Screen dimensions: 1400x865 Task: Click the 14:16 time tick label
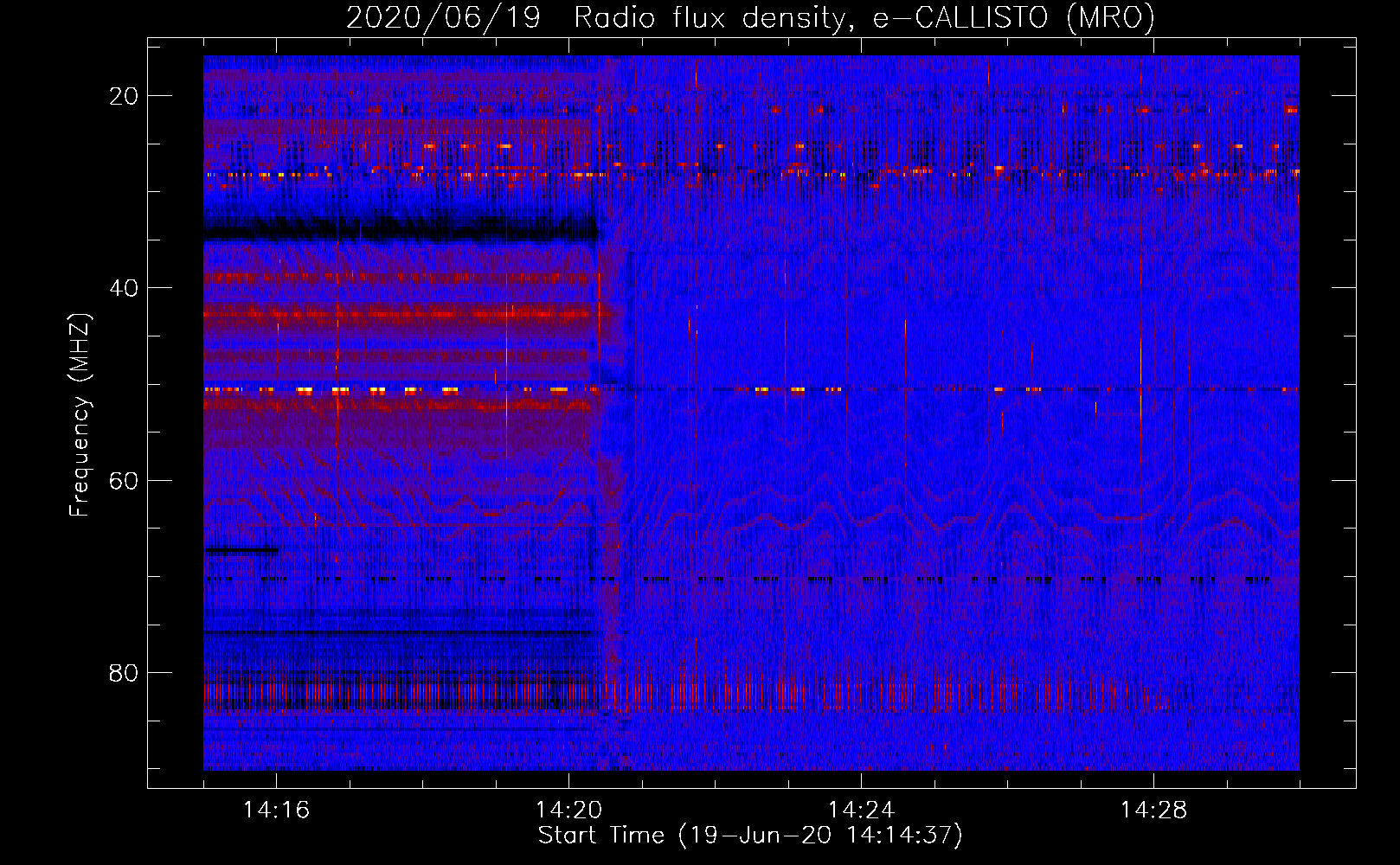[276, 811]
